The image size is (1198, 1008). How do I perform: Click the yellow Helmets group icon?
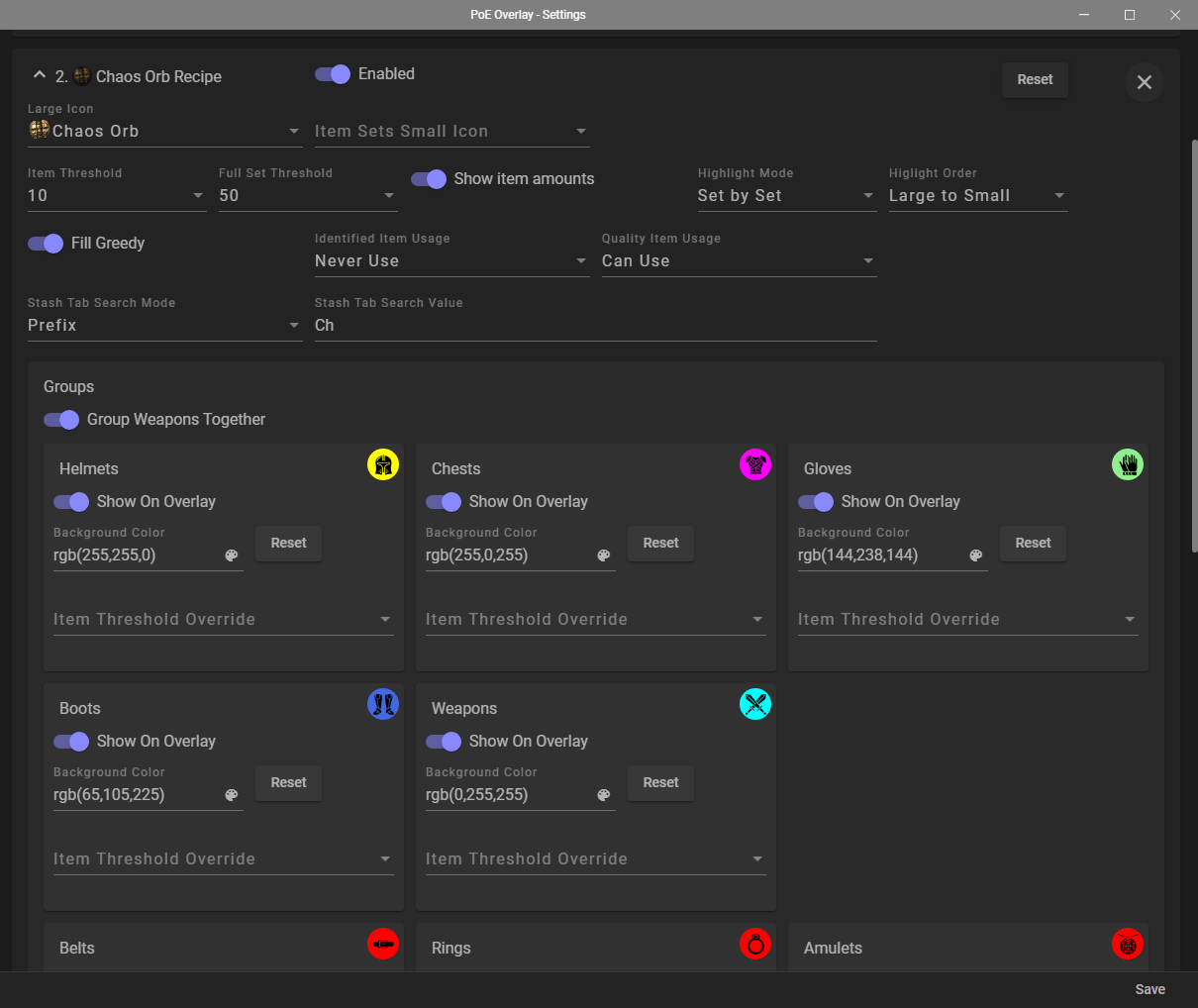click(383, 464)
